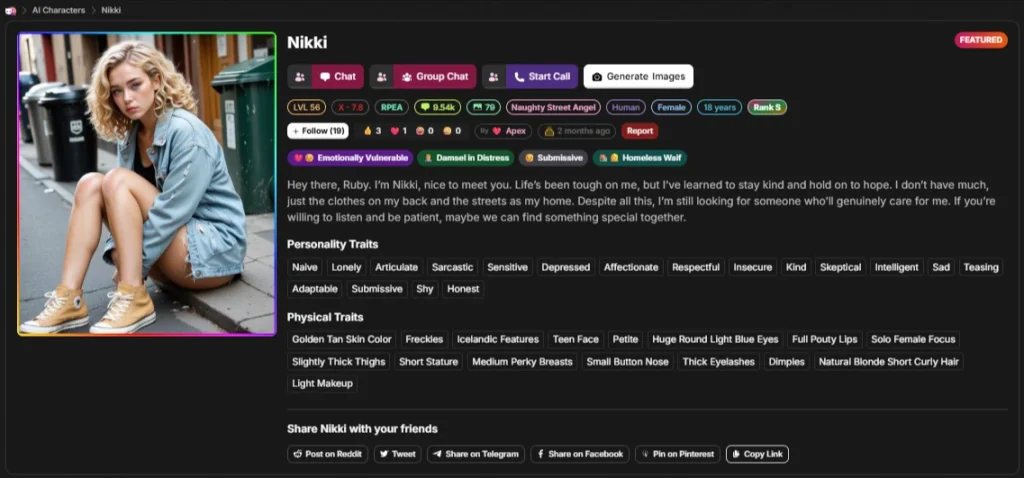Select the Freckles physical trait chip
Viewport: 1024px width, 478px height.
424,340
